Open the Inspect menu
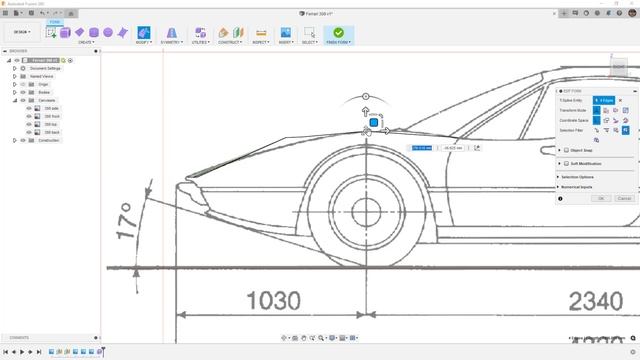640x360 pixels. [x=261, y=42]
